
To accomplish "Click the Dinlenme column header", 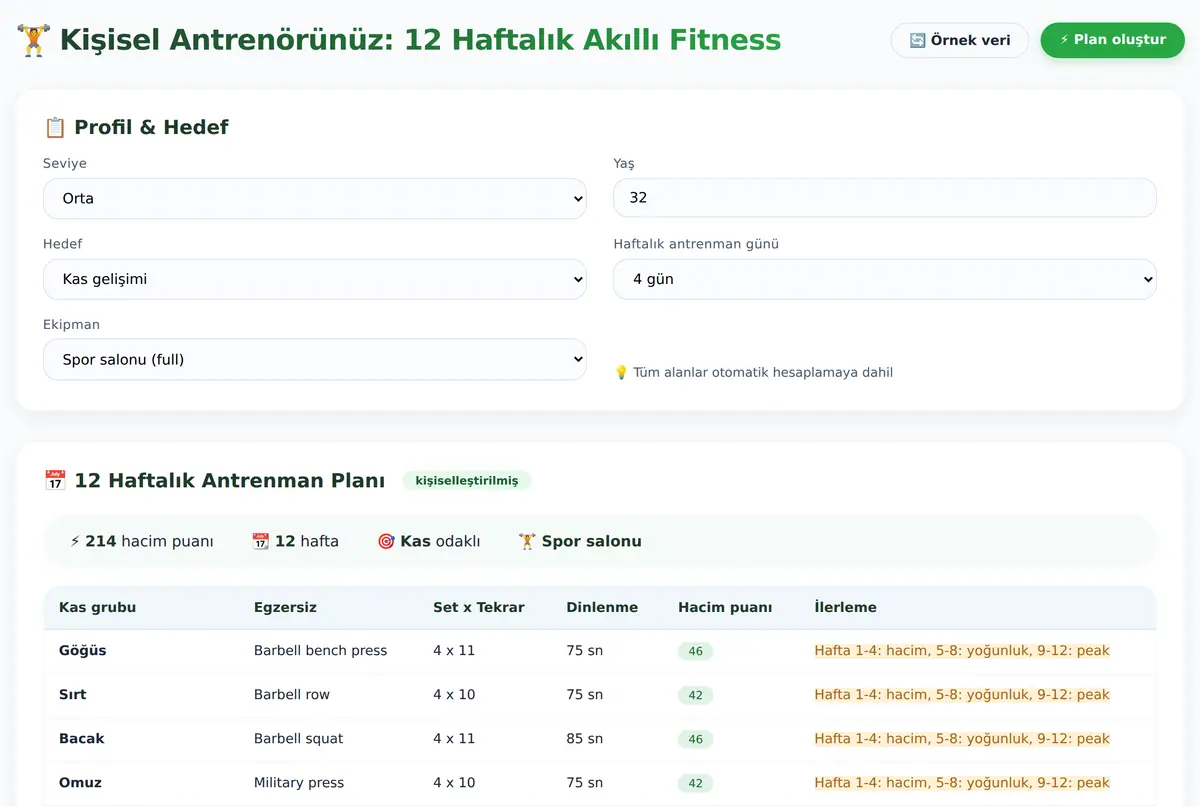I will point(602,607).
